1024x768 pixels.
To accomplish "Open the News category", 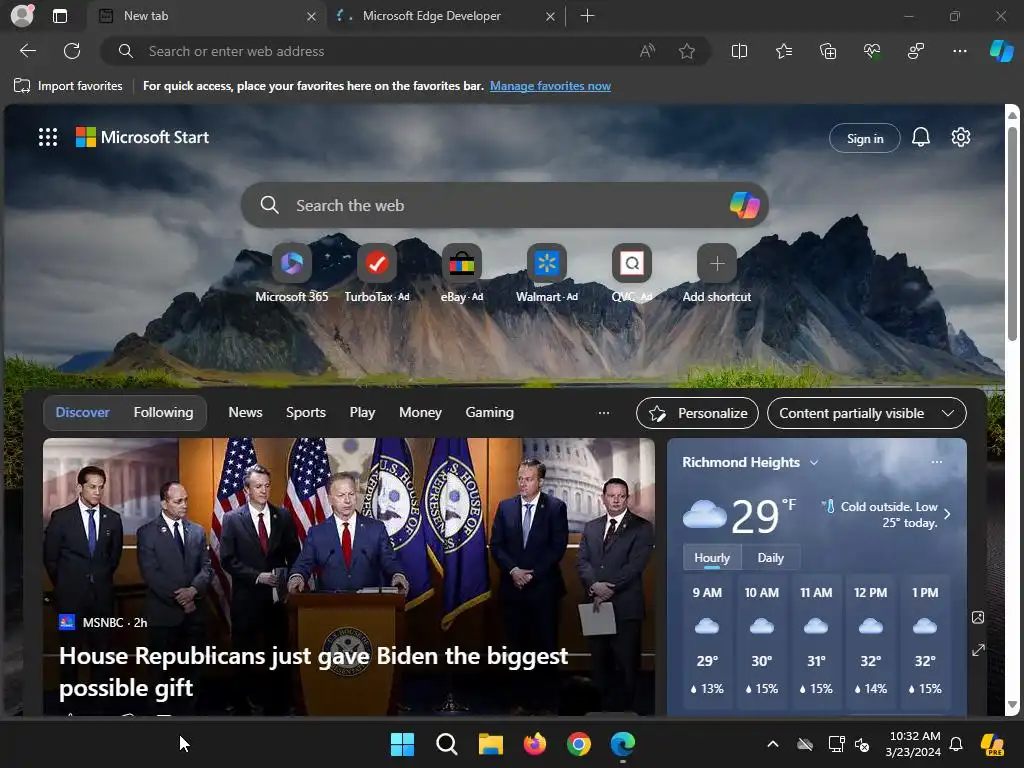I will (245, 412).
